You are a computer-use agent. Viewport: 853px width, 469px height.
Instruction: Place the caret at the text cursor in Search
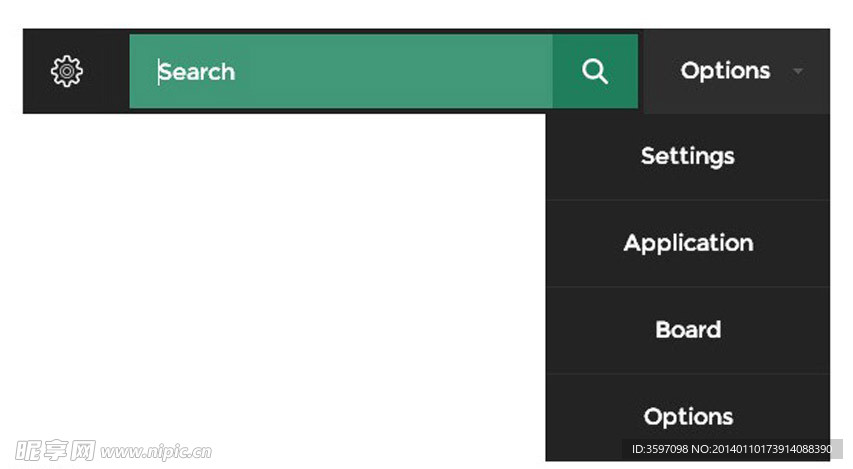click(158, 72)
